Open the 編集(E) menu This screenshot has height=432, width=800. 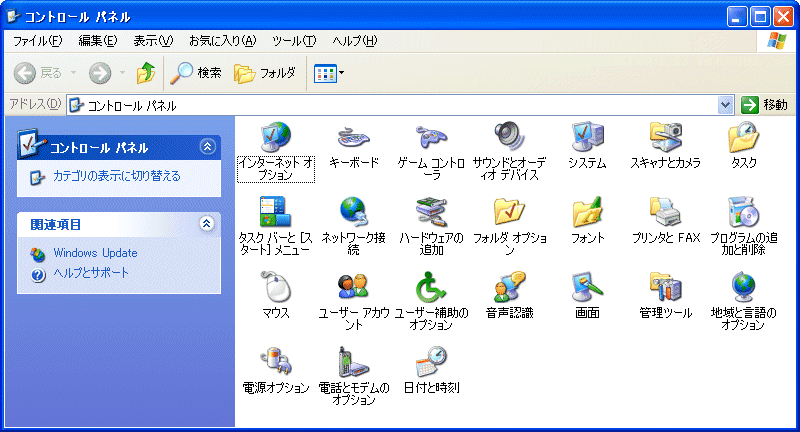97,41
